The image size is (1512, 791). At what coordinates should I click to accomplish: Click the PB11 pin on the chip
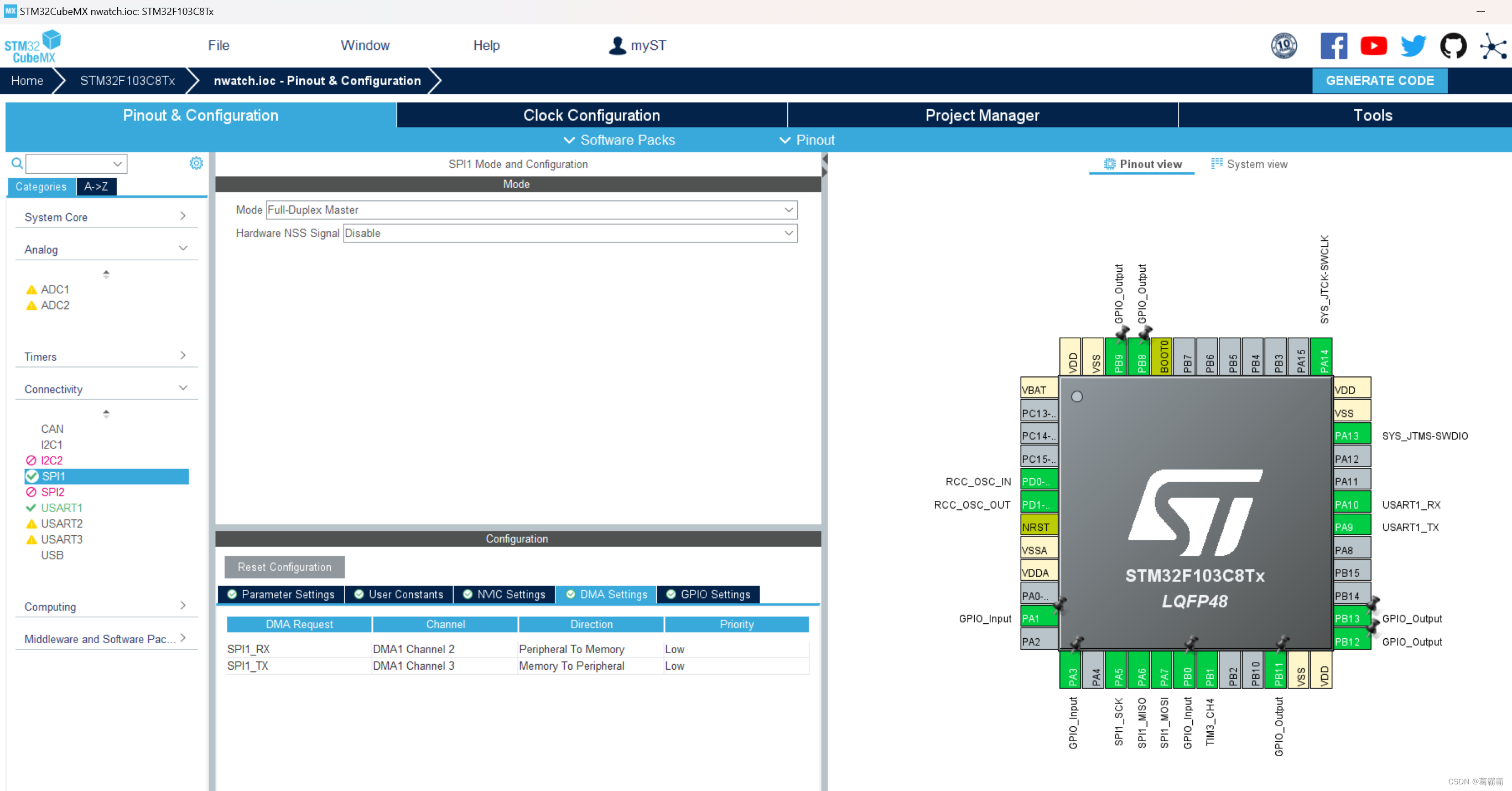point(1275,670)
